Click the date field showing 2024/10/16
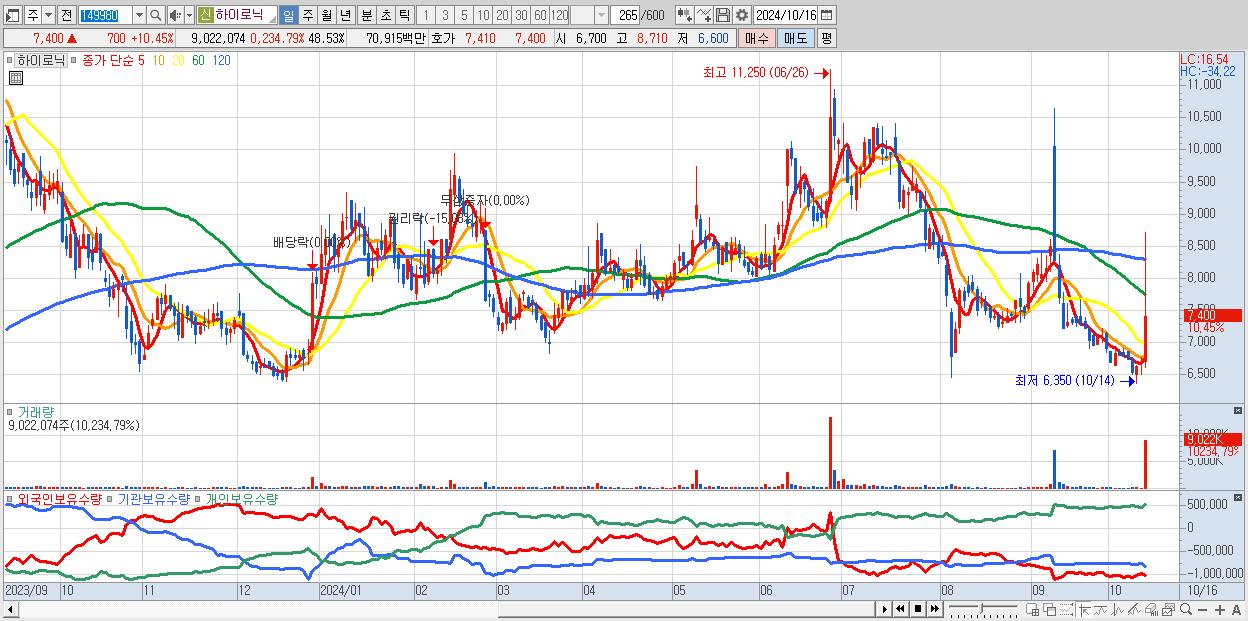Viewport: 1248px width, 621px height. [787, 15]
